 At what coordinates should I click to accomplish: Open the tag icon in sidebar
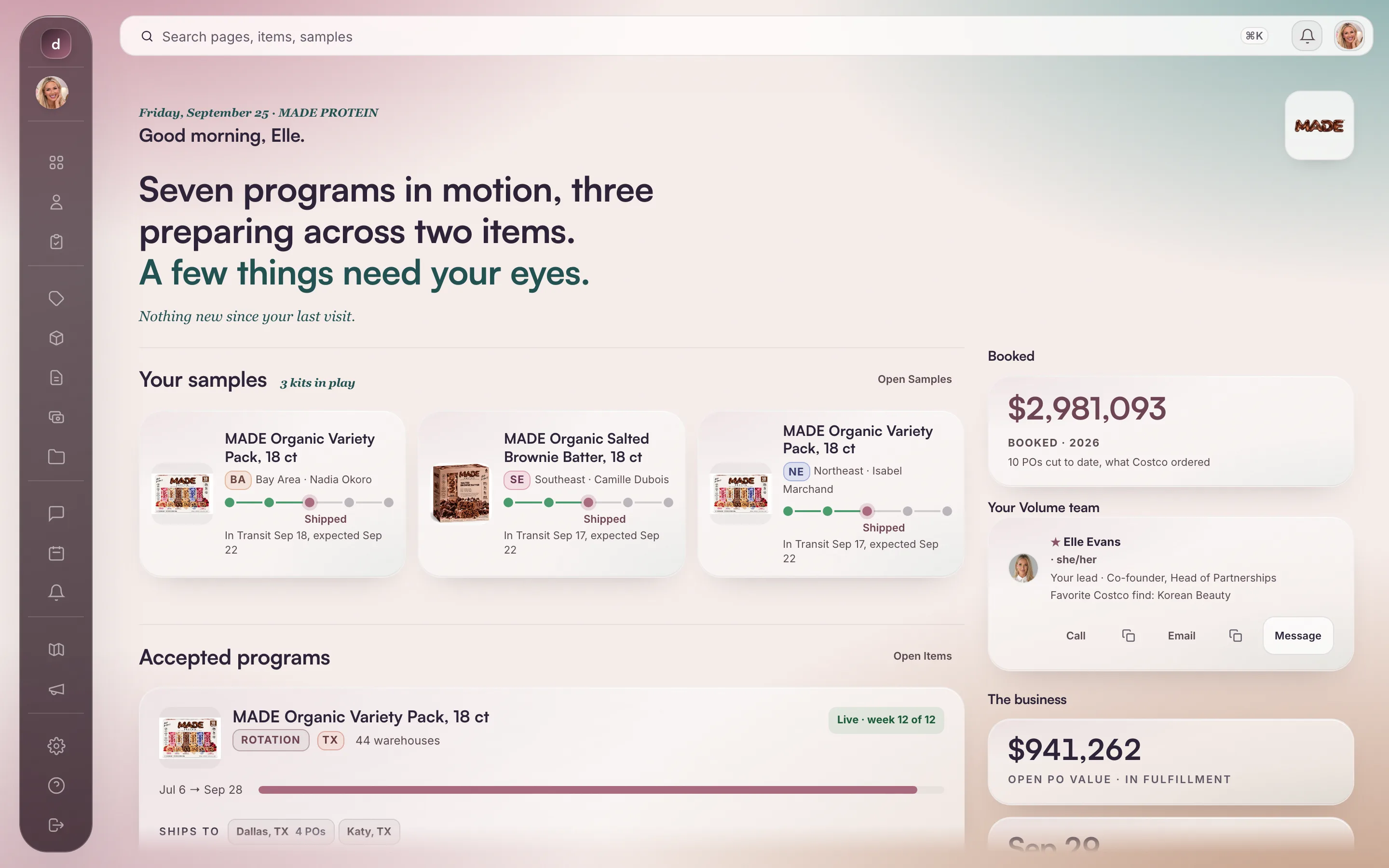56,298
